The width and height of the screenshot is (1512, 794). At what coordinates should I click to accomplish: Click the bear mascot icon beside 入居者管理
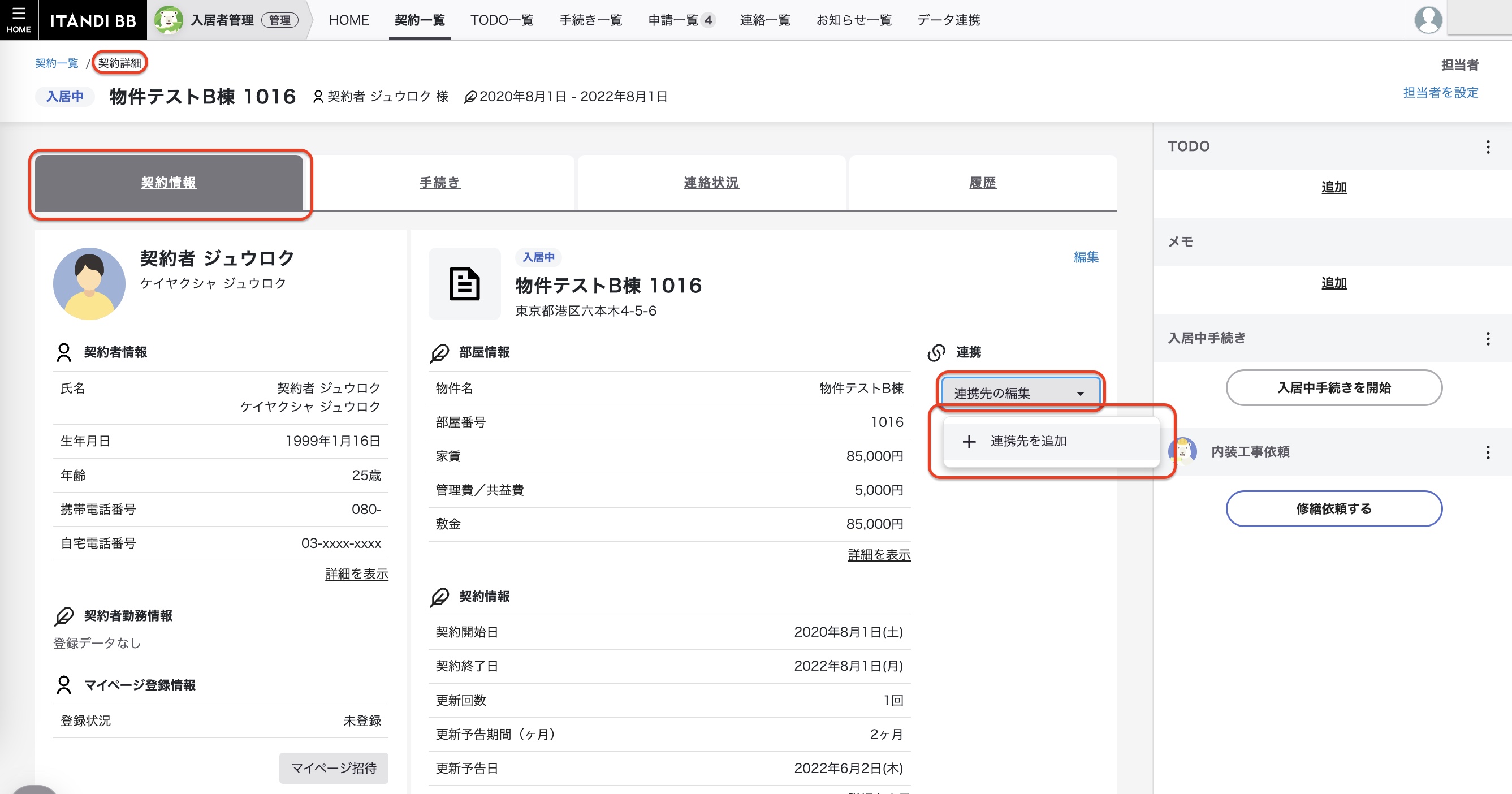point(169,20)
